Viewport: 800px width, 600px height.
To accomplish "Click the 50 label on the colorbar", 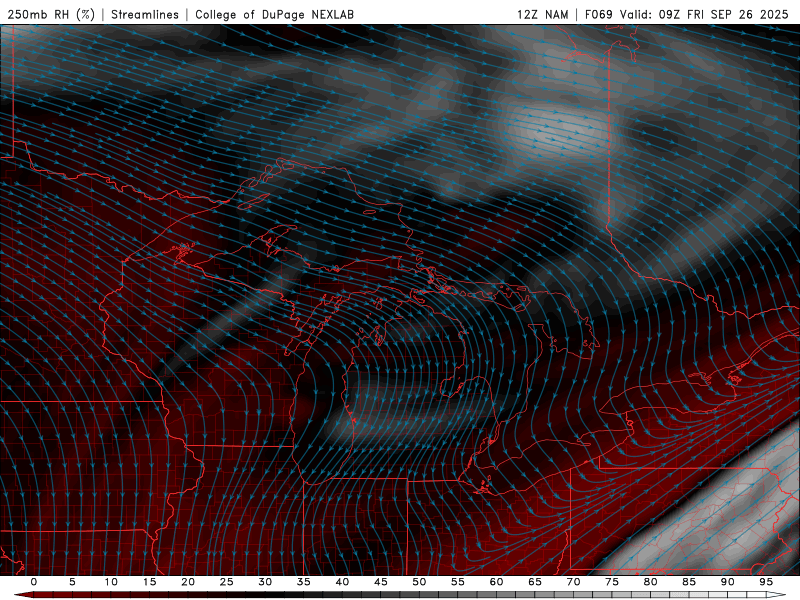I will 419,582.
